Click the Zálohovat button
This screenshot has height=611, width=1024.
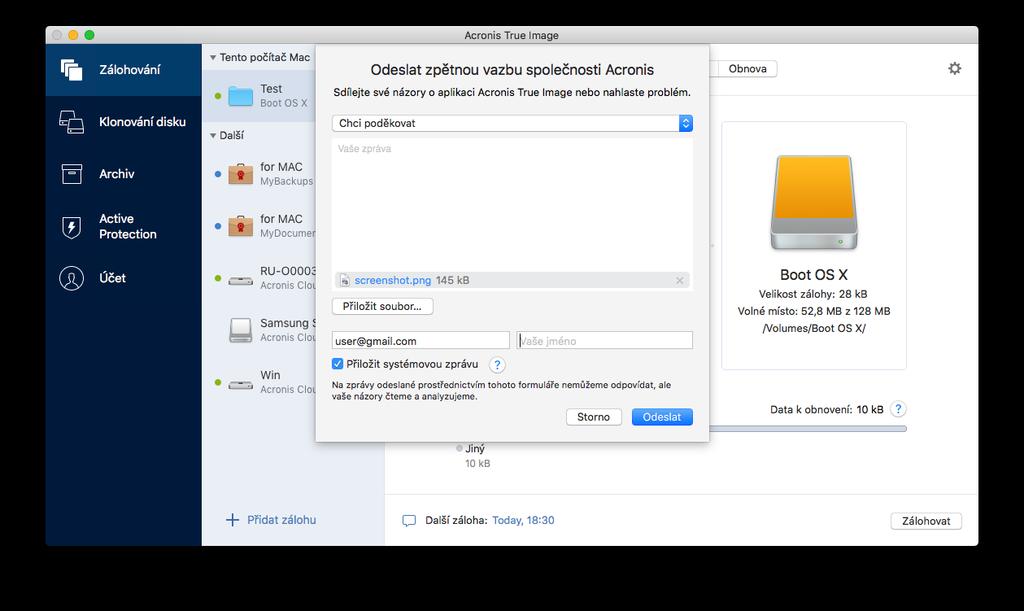tap(926, 521)
